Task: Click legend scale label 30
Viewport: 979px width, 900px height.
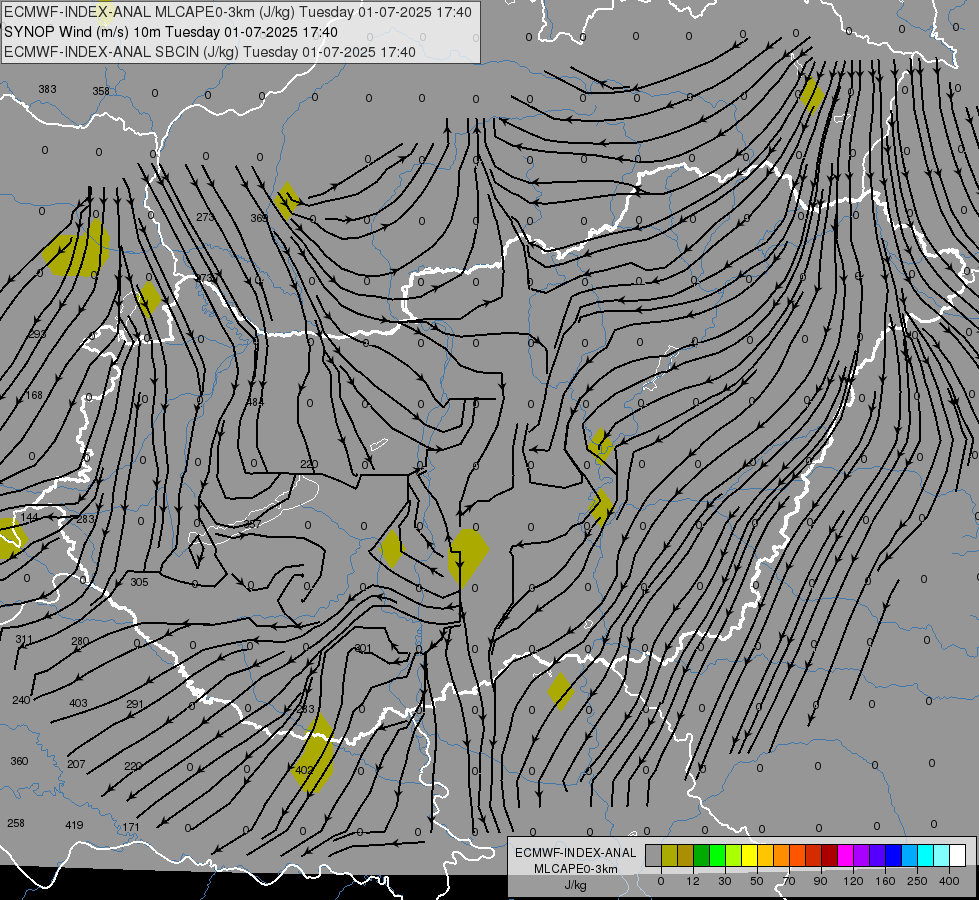Action: click(725, 881)
